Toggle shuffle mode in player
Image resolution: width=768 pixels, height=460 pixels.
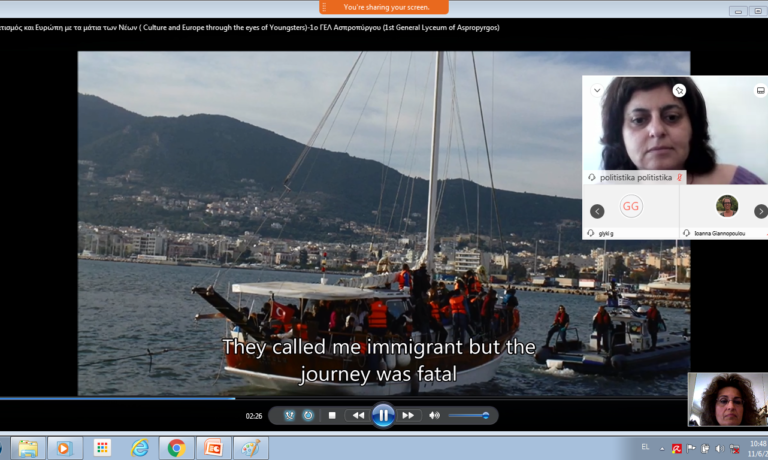(x=289, y=415)
